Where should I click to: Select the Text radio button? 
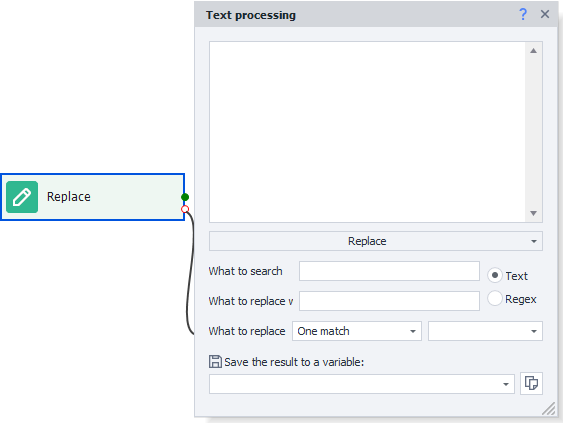(495, 275)
